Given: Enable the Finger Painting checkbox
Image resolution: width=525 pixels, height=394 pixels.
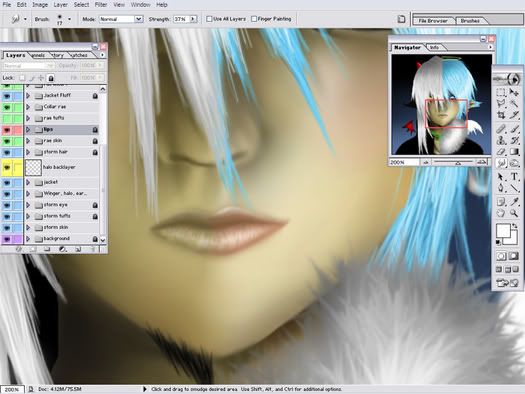Looking at the screenshot, I should pos(254,19).
